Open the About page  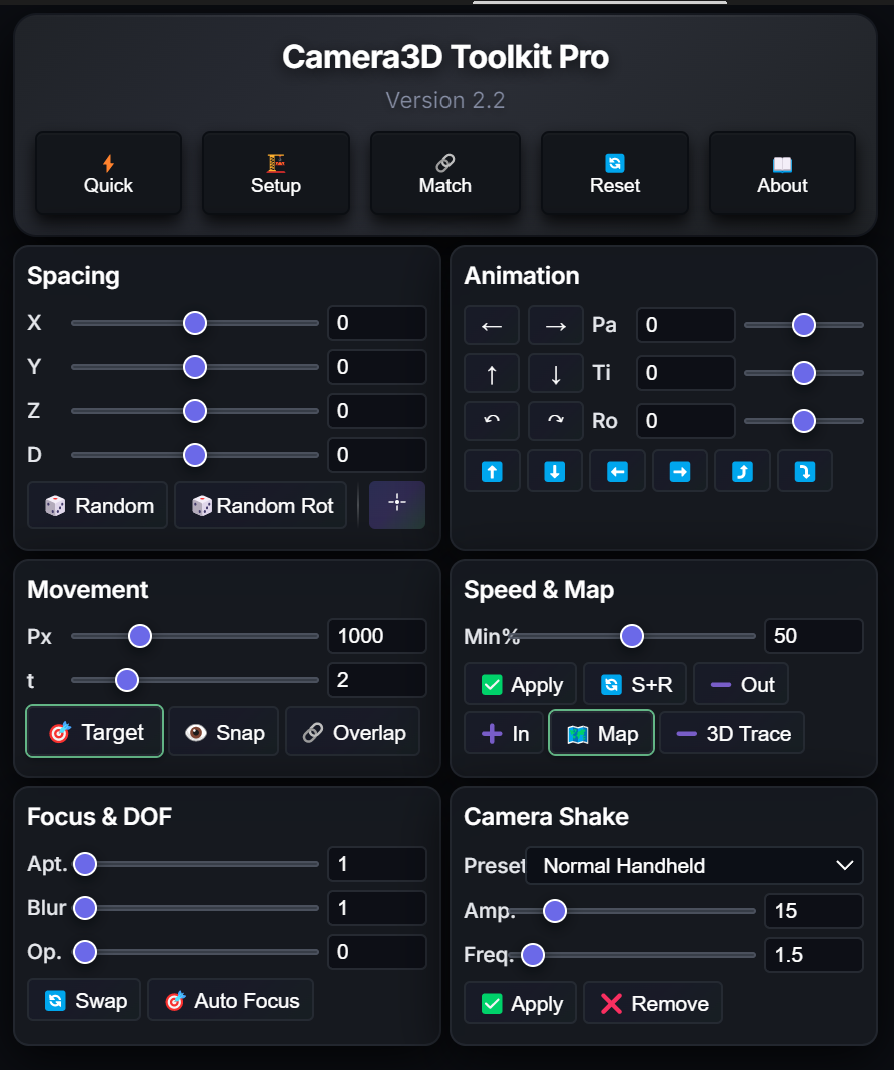pos(782,173)
